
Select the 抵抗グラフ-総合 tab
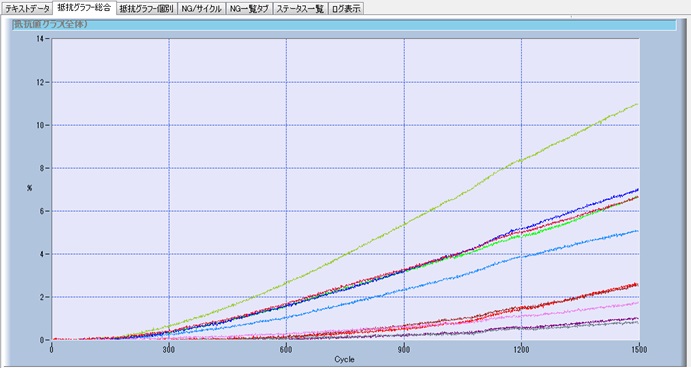pos(84,7)
